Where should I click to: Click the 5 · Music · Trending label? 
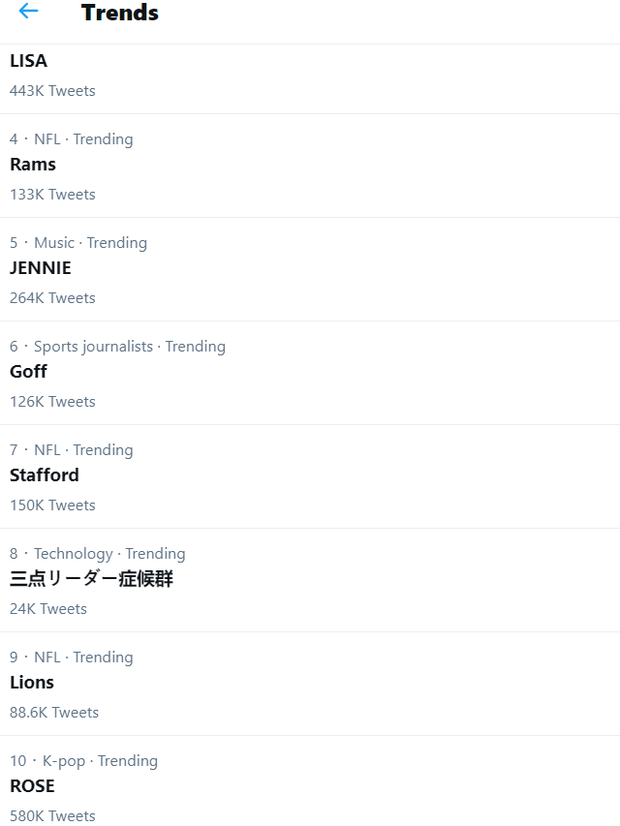[x=78, y=243]
